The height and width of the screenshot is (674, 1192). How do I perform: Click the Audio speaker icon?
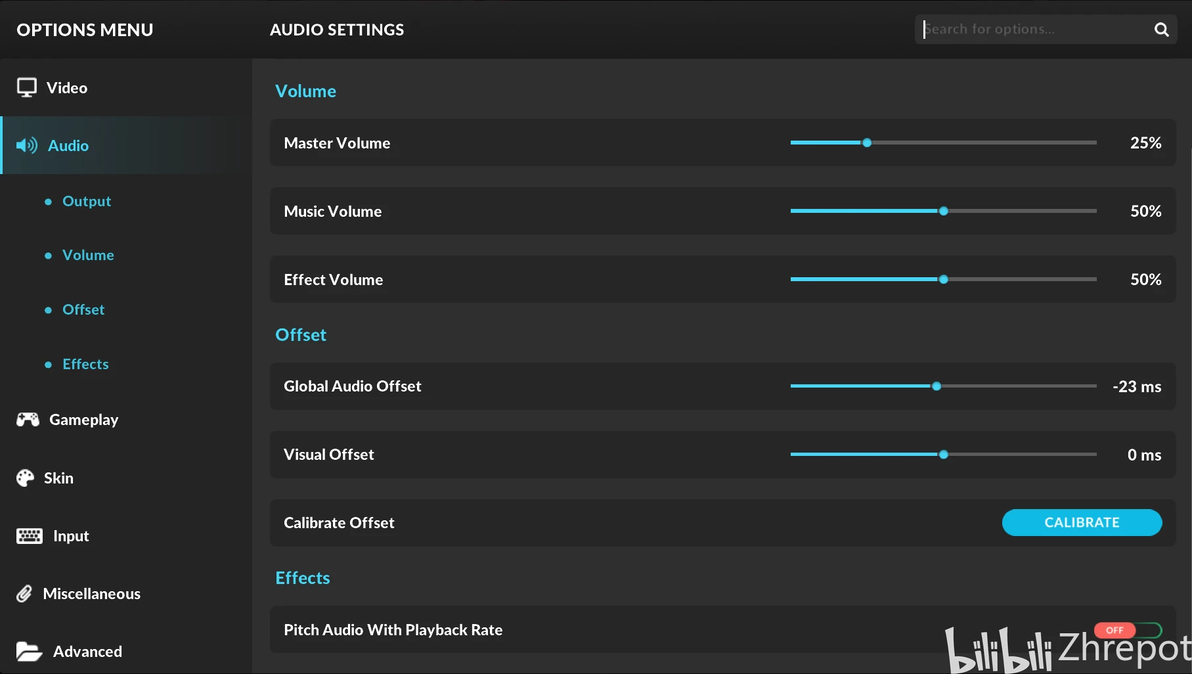tap(27, 146)
